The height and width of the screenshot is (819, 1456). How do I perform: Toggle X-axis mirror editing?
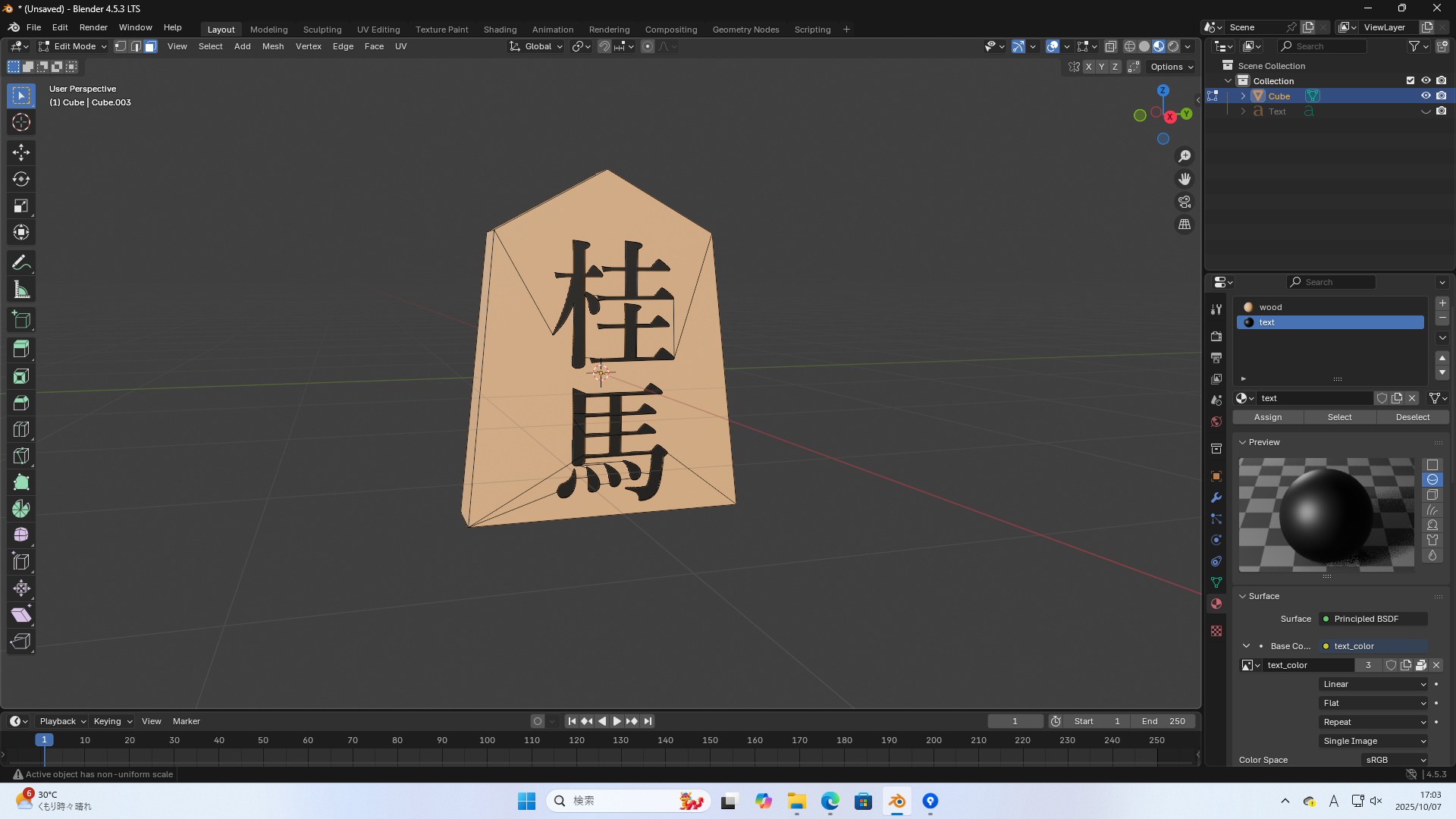(x=1088, y=67)
